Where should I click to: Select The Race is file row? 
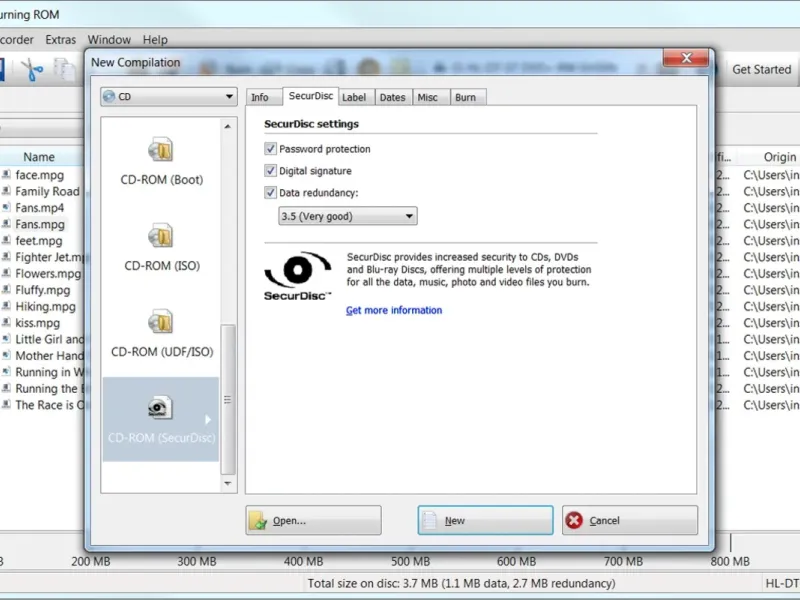pyautogui.click(x=42, y=405)
